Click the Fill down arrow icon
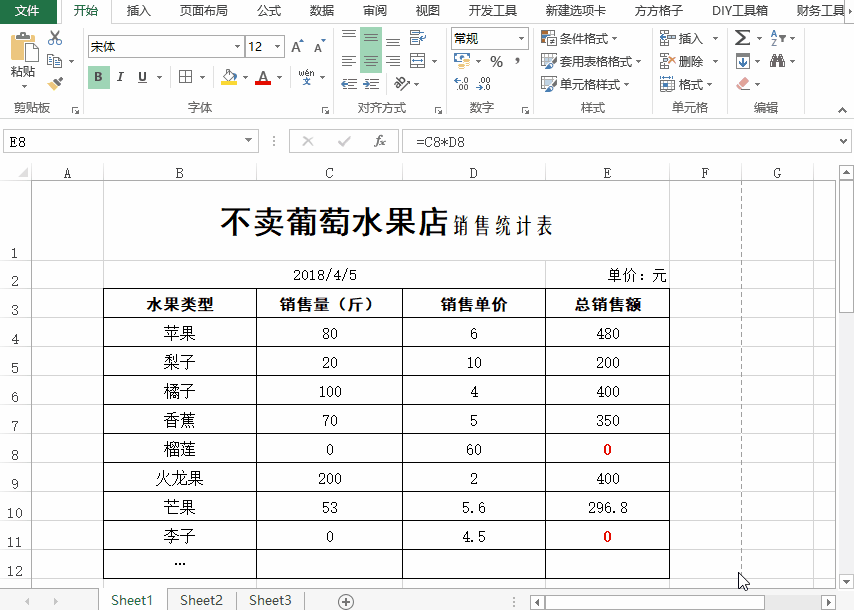The image size is (854, 610). point(743,61)
